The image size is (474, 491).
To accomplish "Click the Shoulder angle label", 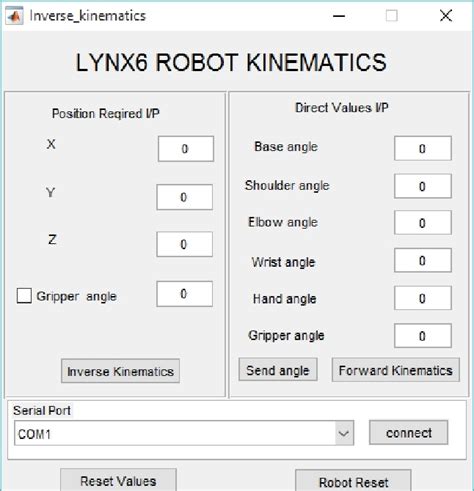I will tap(287, 186).
